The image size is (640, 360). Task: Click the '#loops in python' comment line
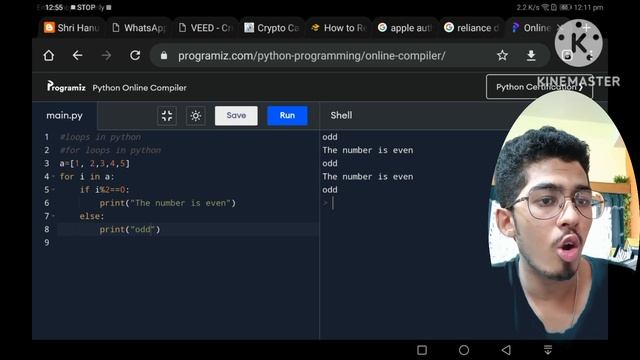pos(100,137)
